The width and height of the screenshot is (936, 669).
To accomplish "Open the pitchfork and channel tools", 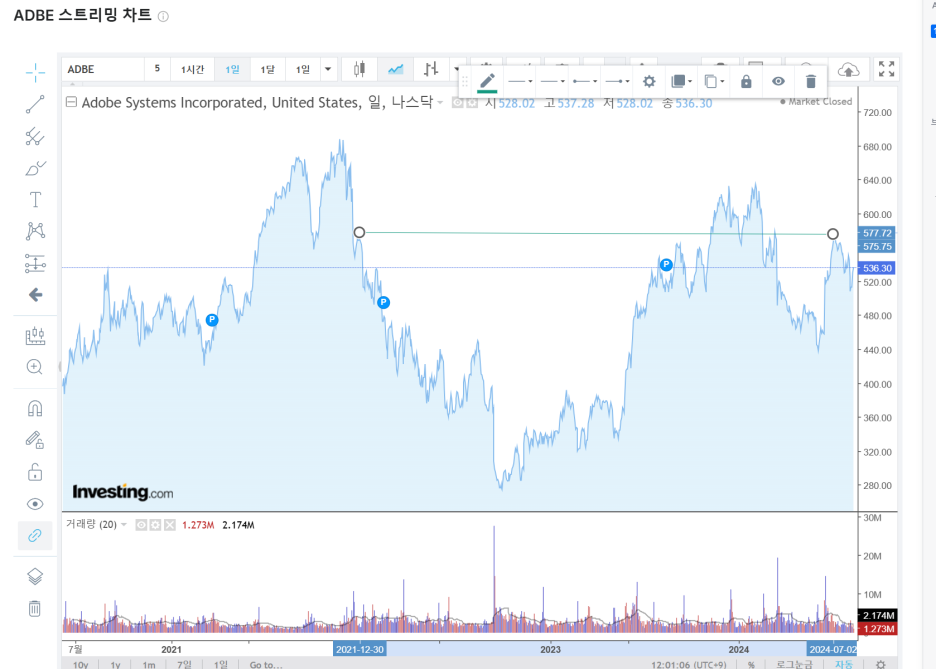I will pyautogui.click(x=35, y=137).
